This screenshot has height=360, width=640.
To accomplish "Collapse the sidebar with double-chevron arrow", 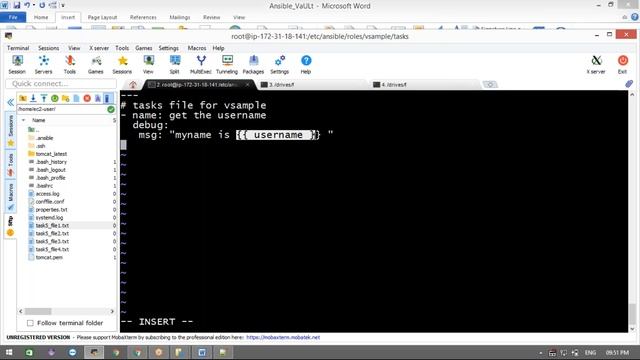I will [x=11, y=102].
